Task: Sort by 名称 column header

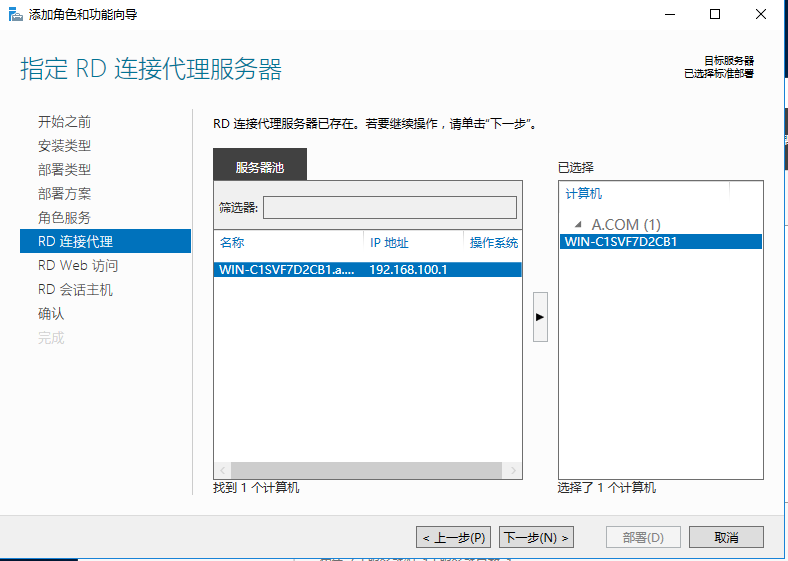Action: 288,243
